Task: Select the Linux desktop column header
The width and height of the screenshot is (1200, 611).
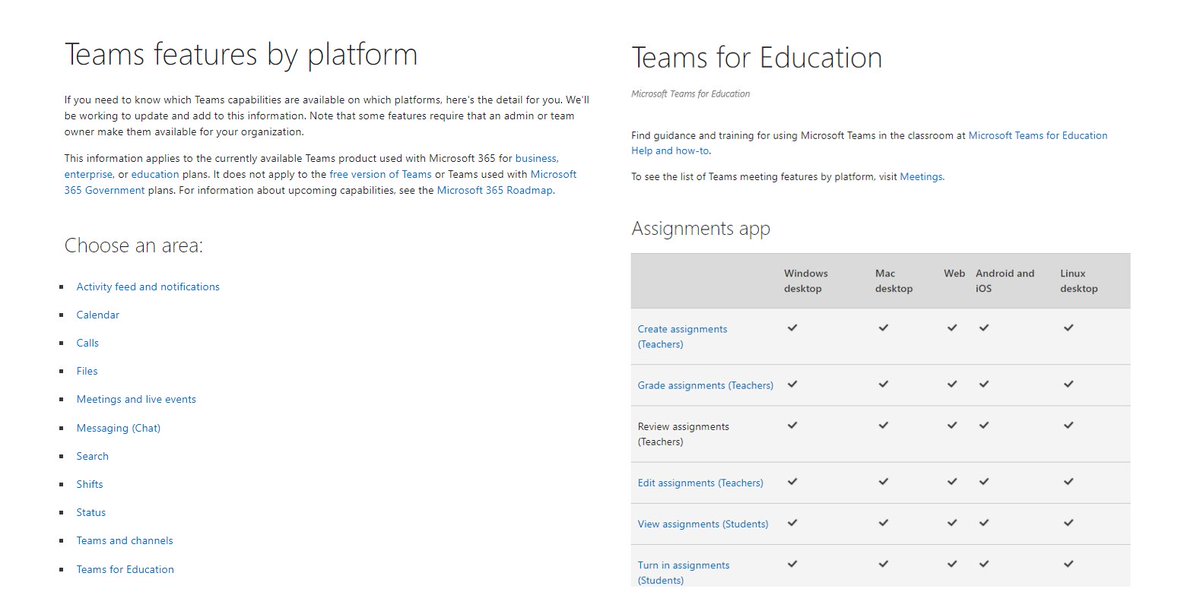Action: (1079, 281)
